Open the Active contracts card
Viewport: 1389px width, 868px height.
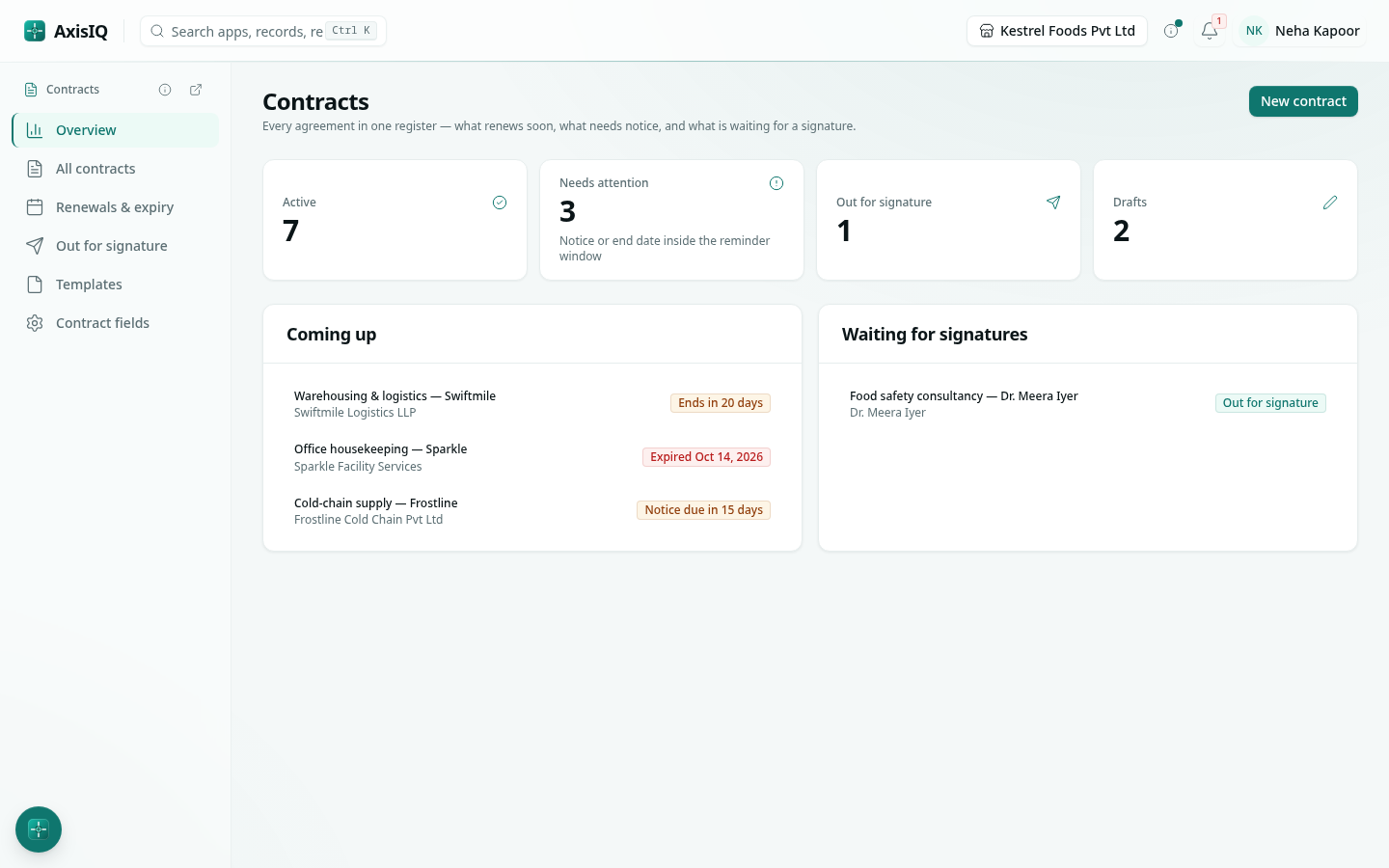tap(395, 220)
